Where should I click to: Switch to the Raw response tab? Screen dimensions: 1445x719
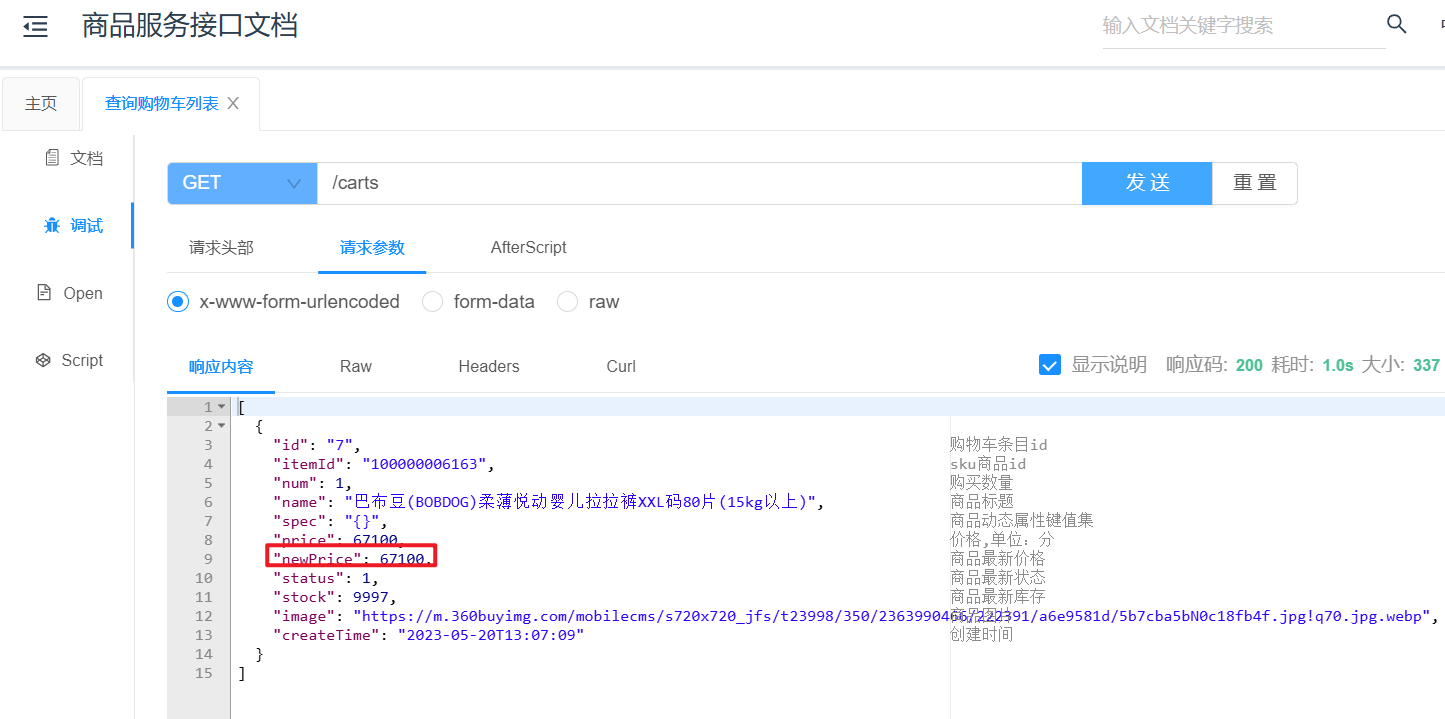[356, 366]
